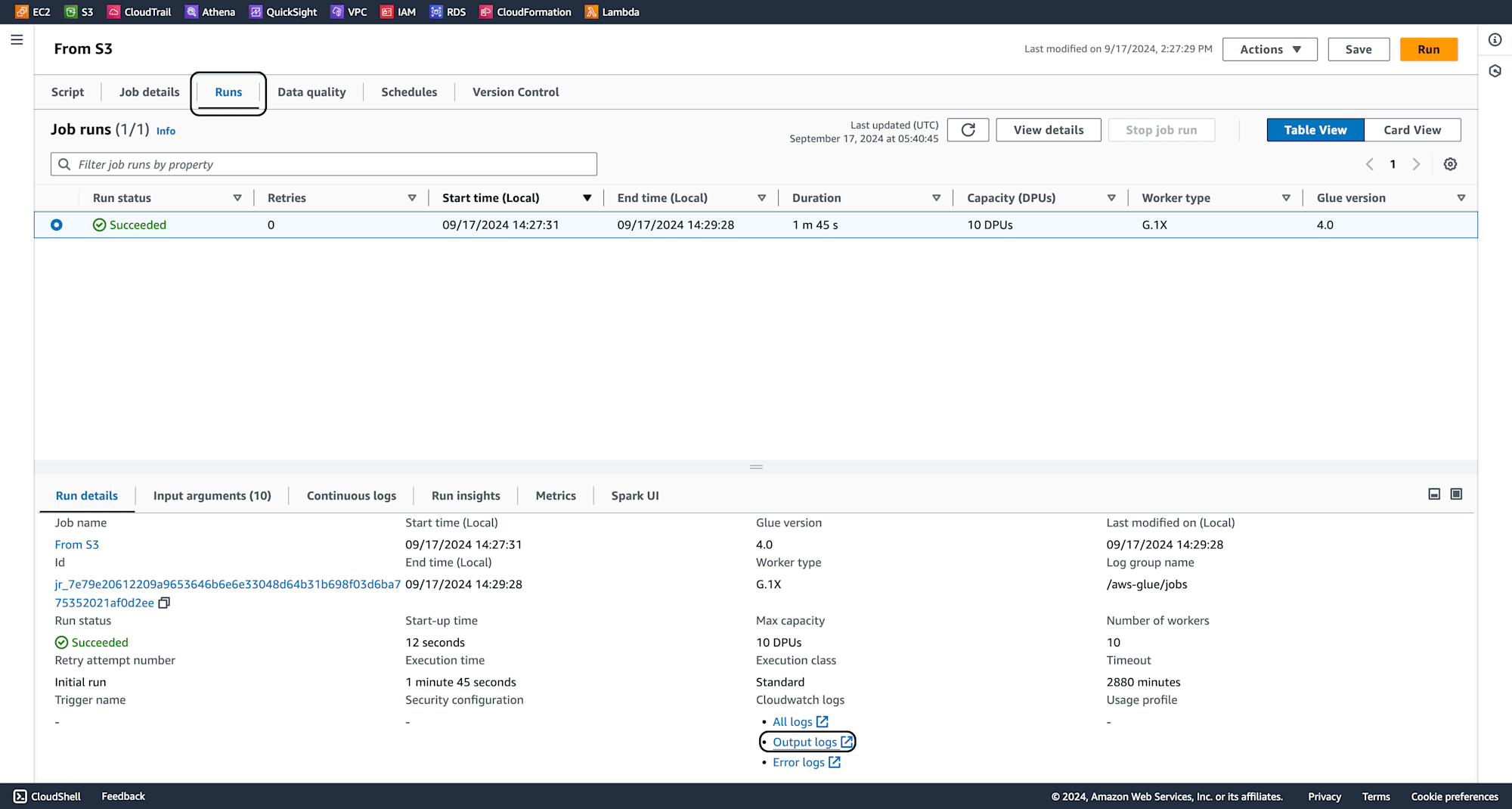Open the Output logs link
This screenshot has width=1512, height=809.
(x=813, y=742)
